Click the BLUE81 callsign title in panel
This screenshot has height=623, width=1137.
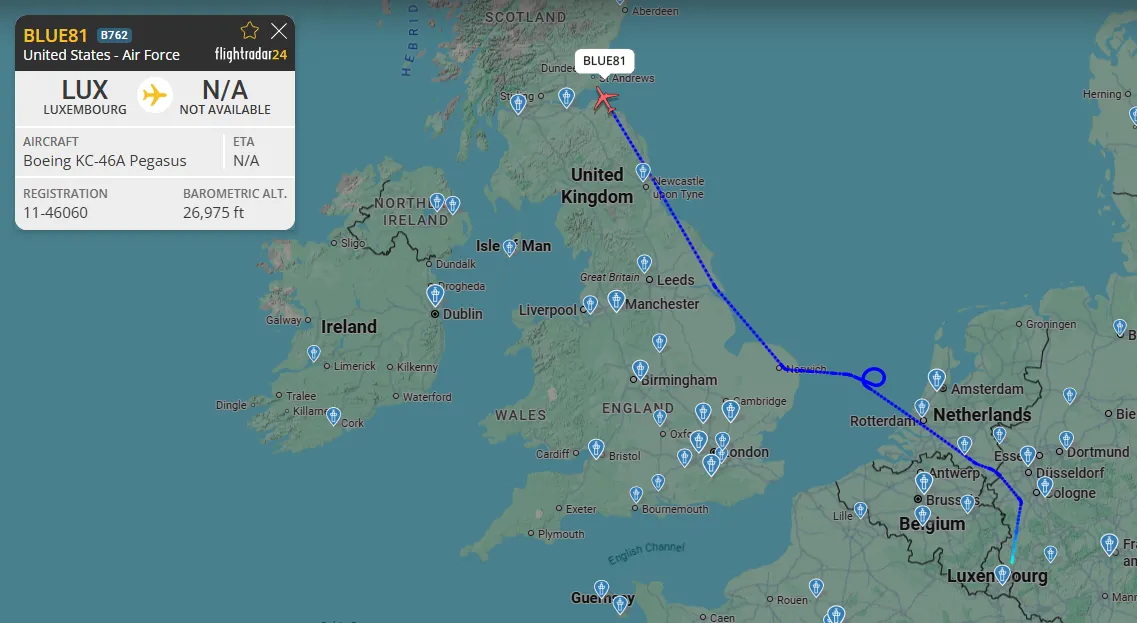click(x=55, y=36)
